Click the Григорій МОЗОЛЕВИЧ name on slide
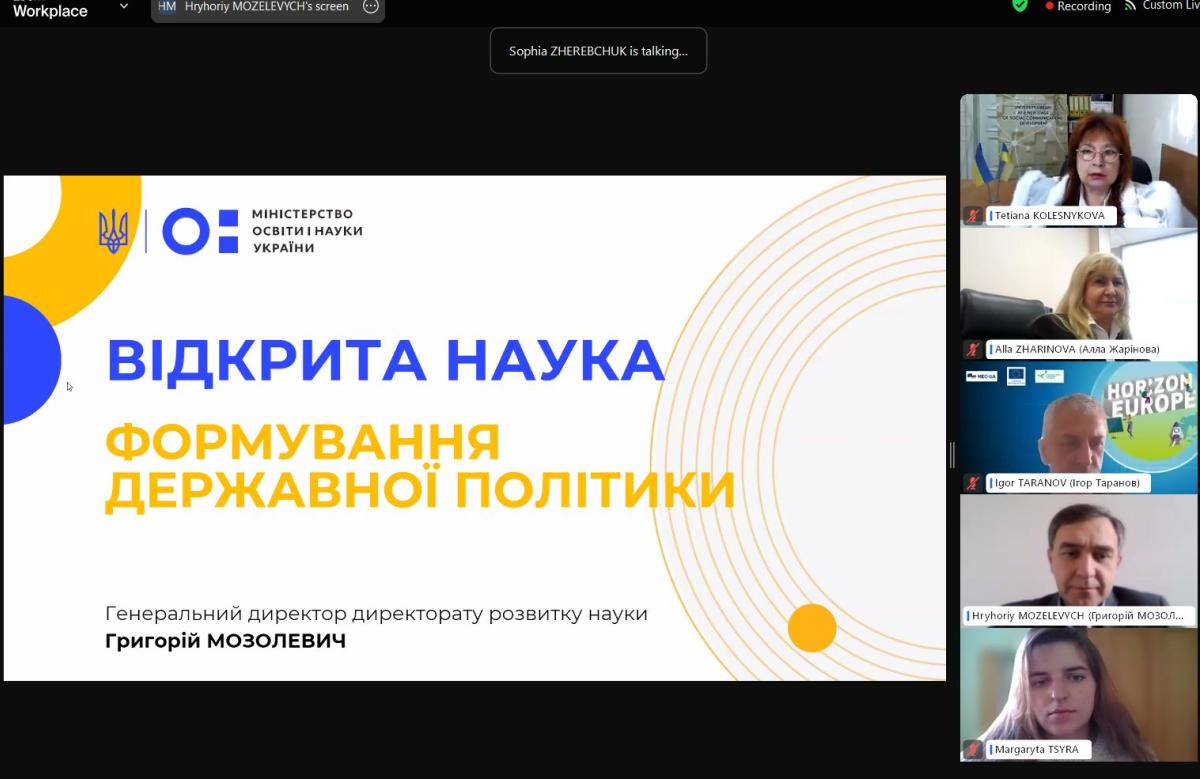1200x779 pixels. 225,641
